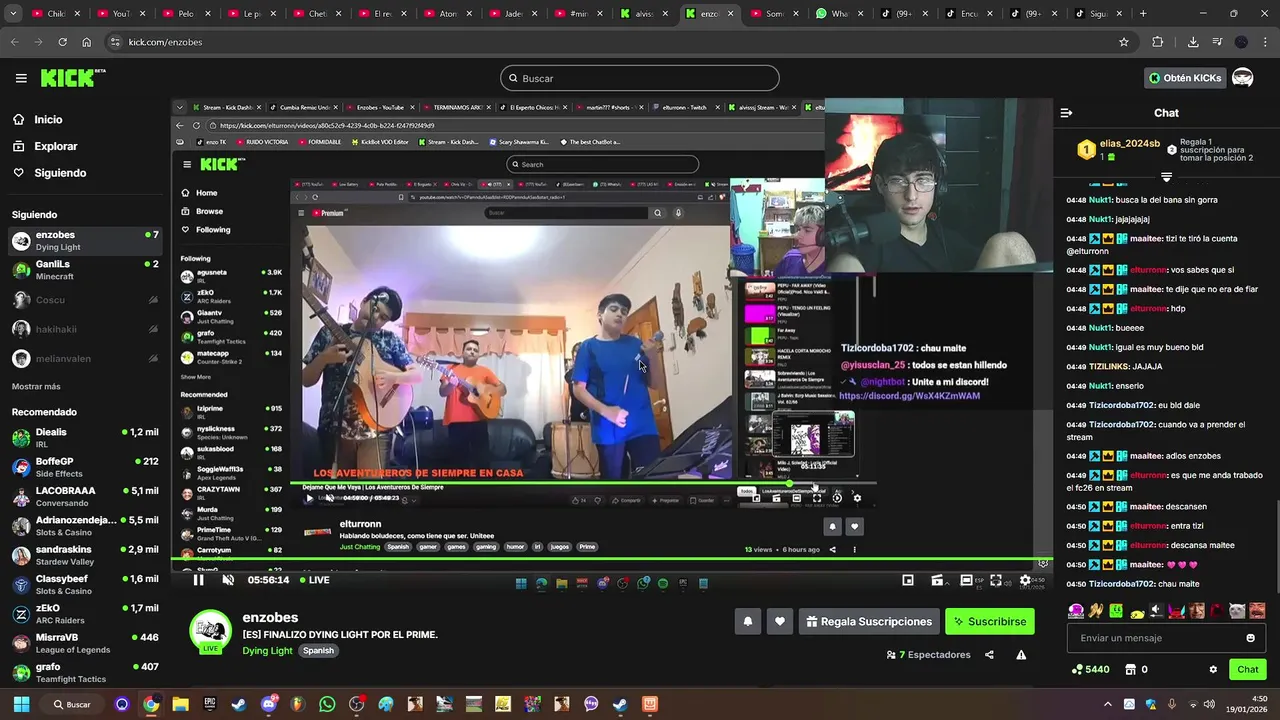Toggle the notification bell for enzobes
The width and height of the screenshot is (1280, 720).
[747, 621]
